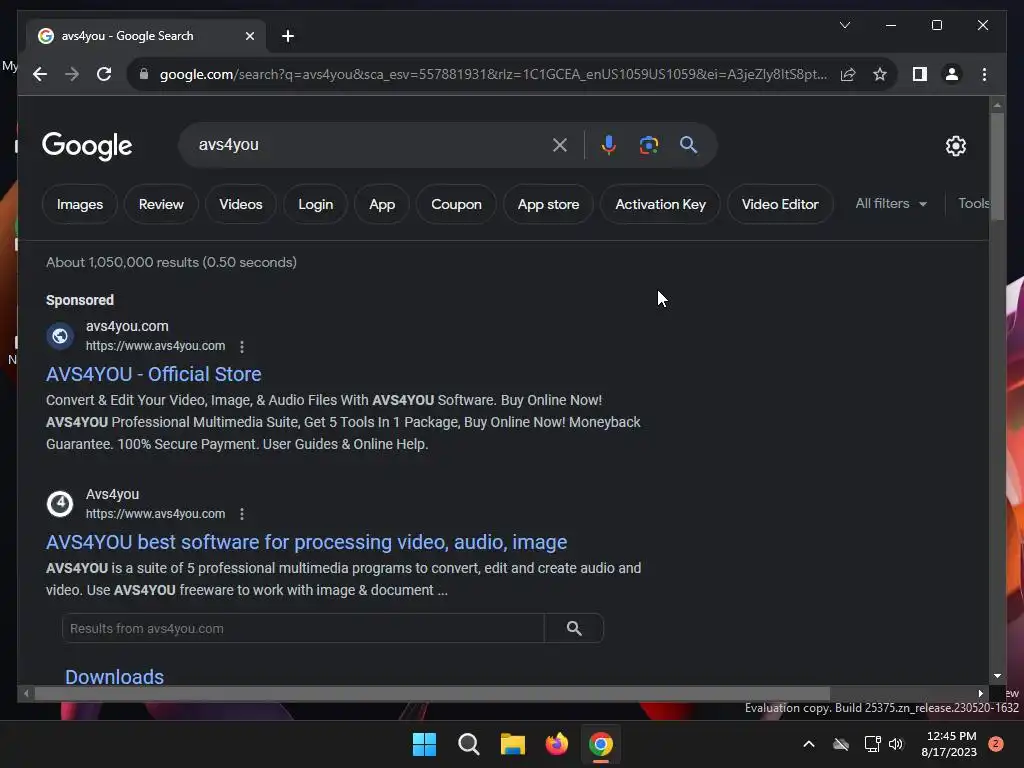
Task: Click the scroll down arrow
Action: (997, 676)
